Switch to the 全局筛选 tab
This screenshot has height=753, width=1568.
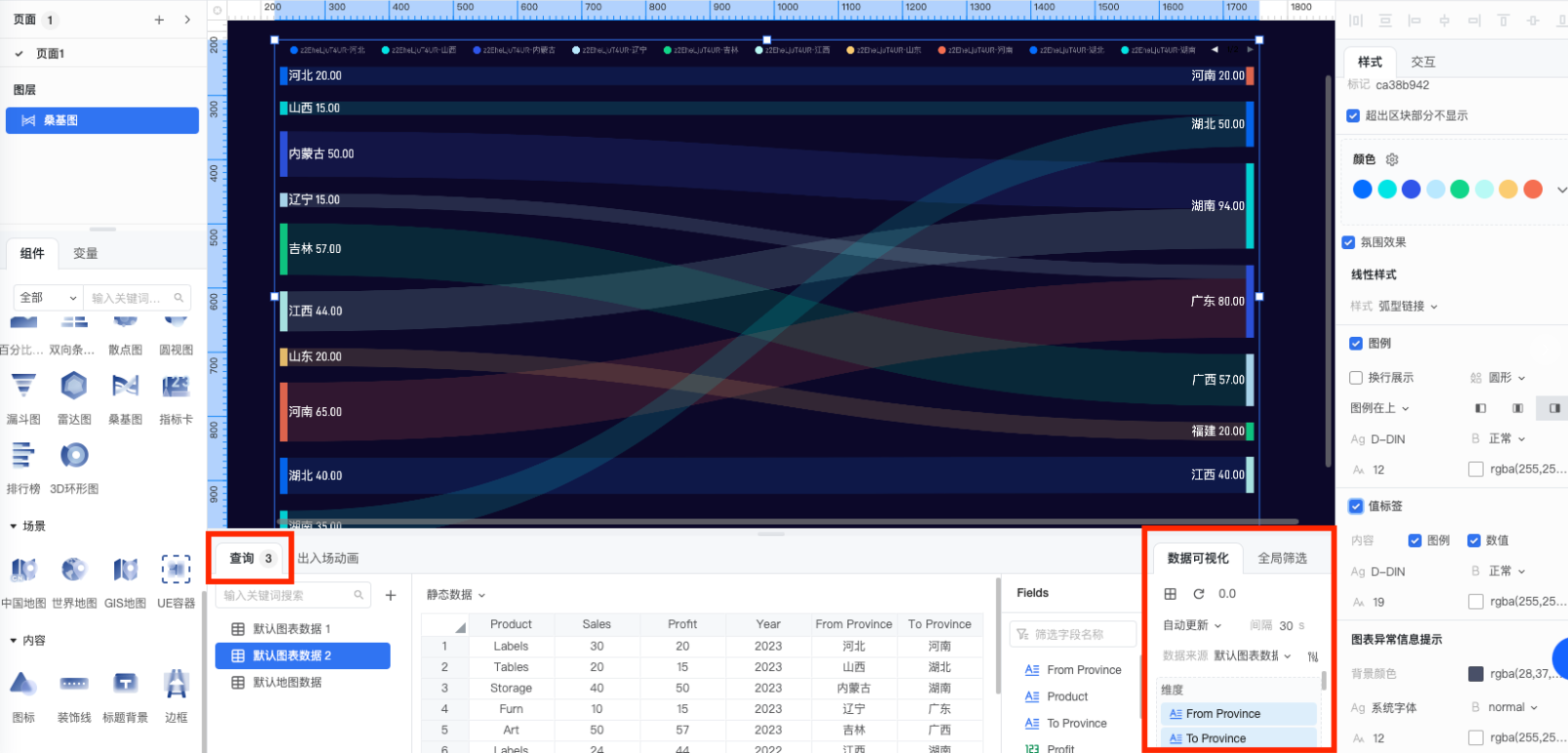(1282, 559)
